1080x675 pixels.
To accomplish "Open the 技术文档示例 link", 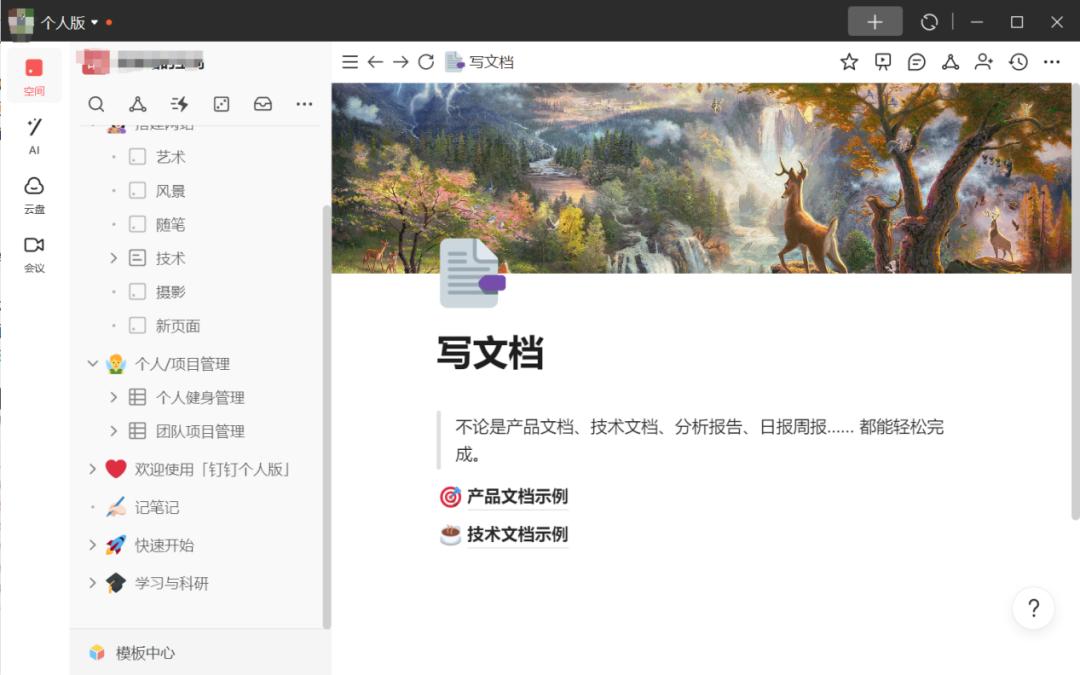I will pyautogui.click(x=517, y=534).
